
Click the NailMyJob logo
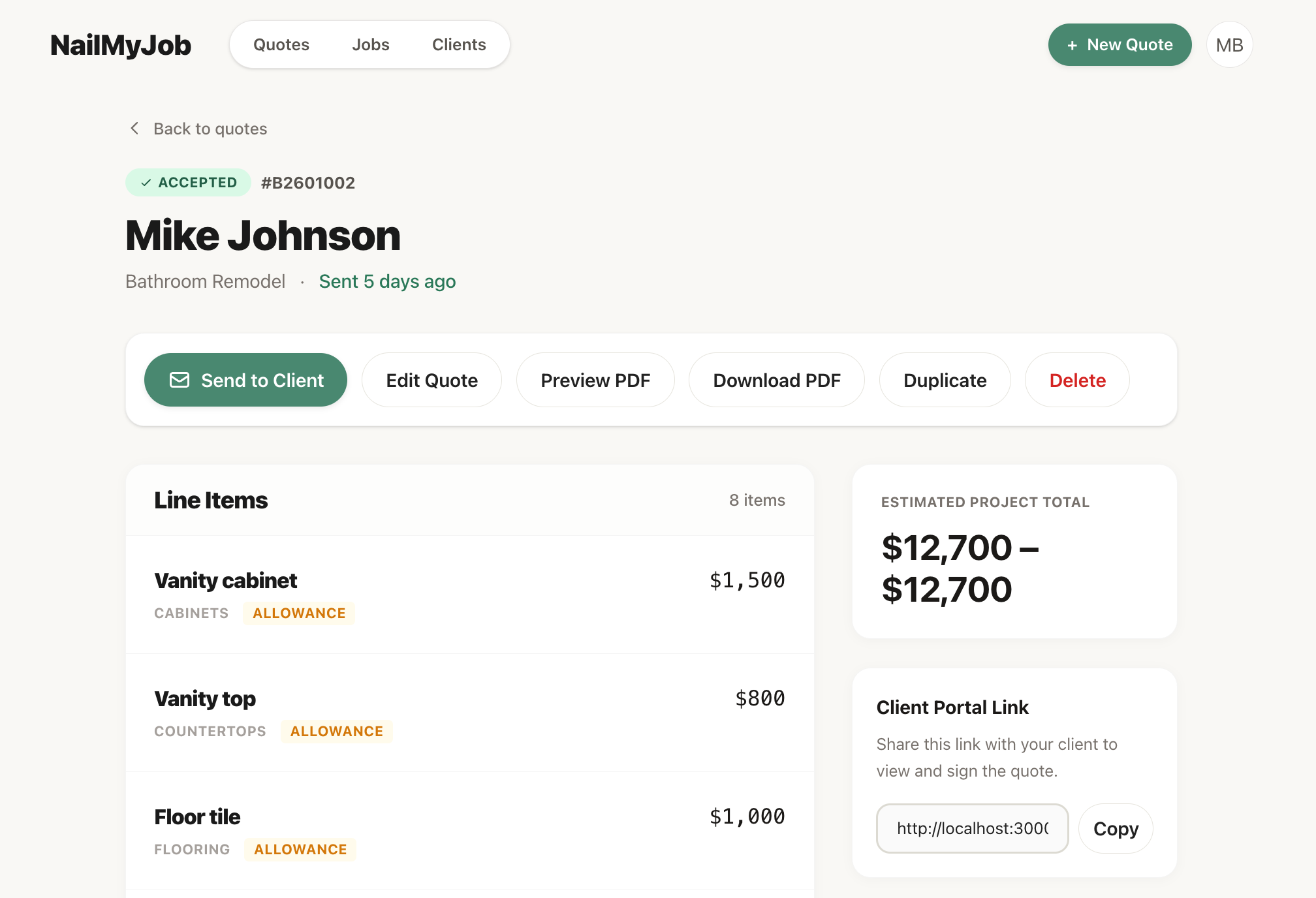coord(121,45)
